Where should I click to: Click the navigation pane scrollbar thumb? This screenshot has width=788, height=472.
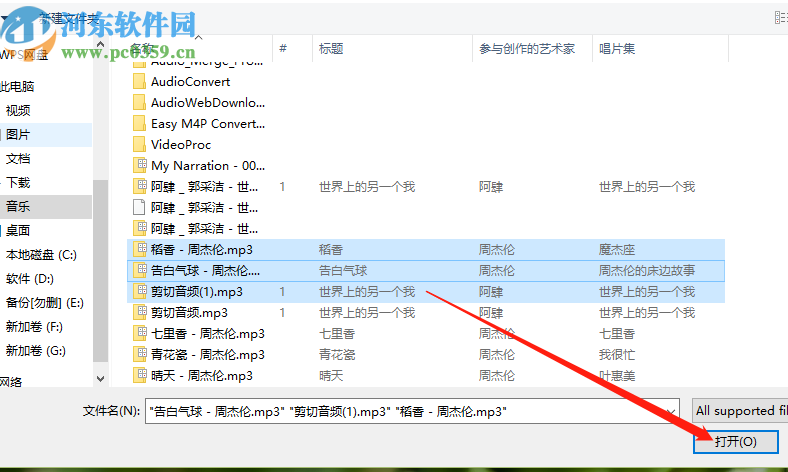101,270
